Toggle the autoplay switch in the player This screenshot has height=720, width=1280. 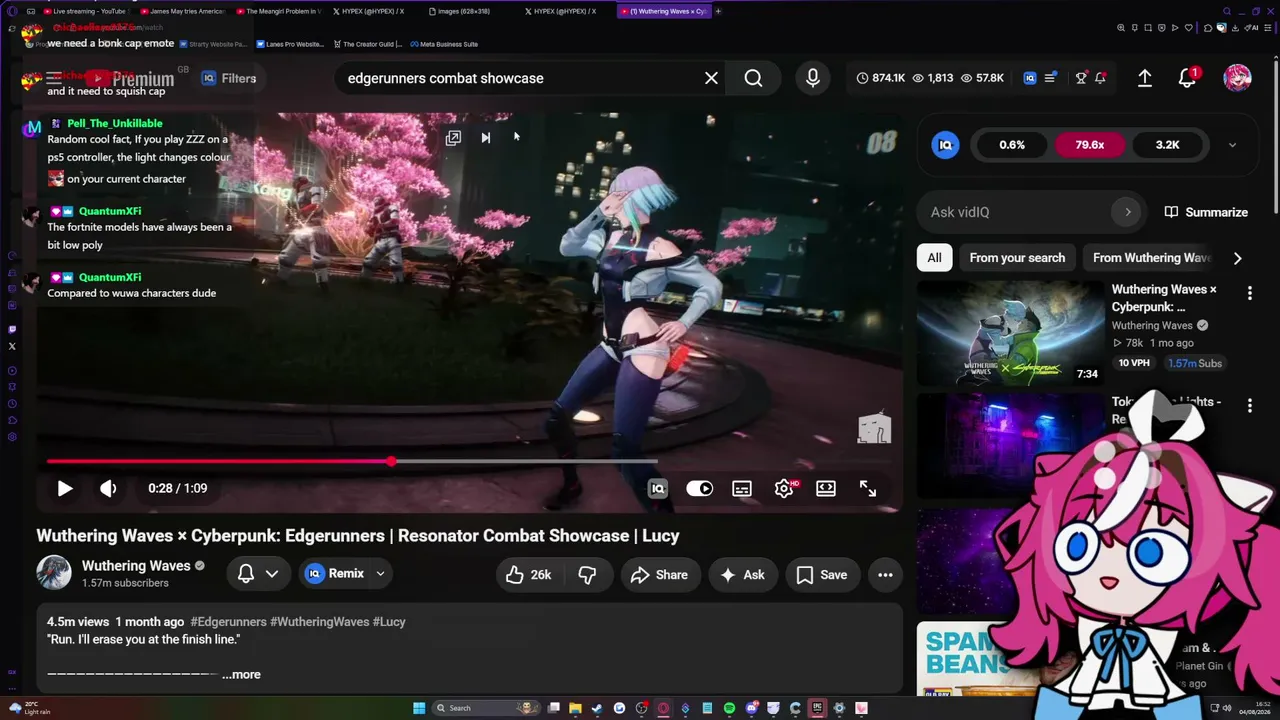pos(700,488)
